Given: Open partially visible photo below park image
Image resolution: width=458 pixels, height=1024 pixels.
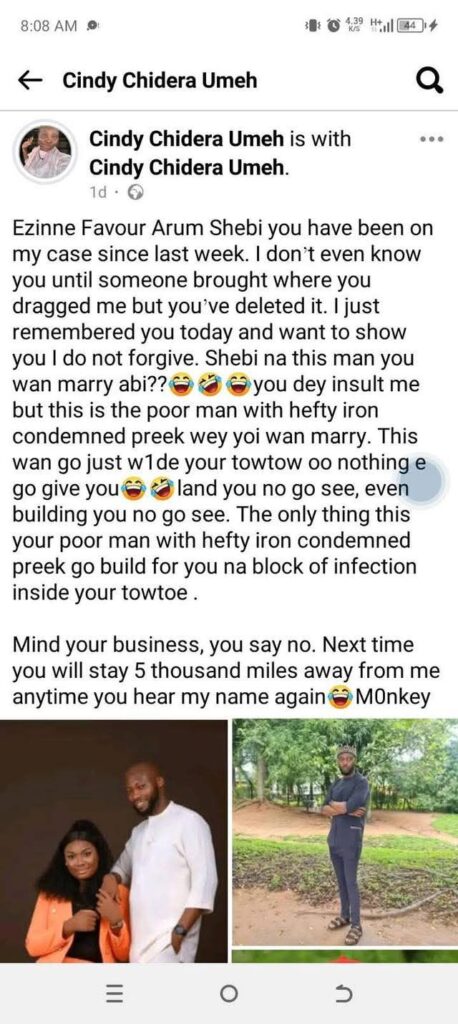Looking at the screenshot, I should [x=346, y=956].
